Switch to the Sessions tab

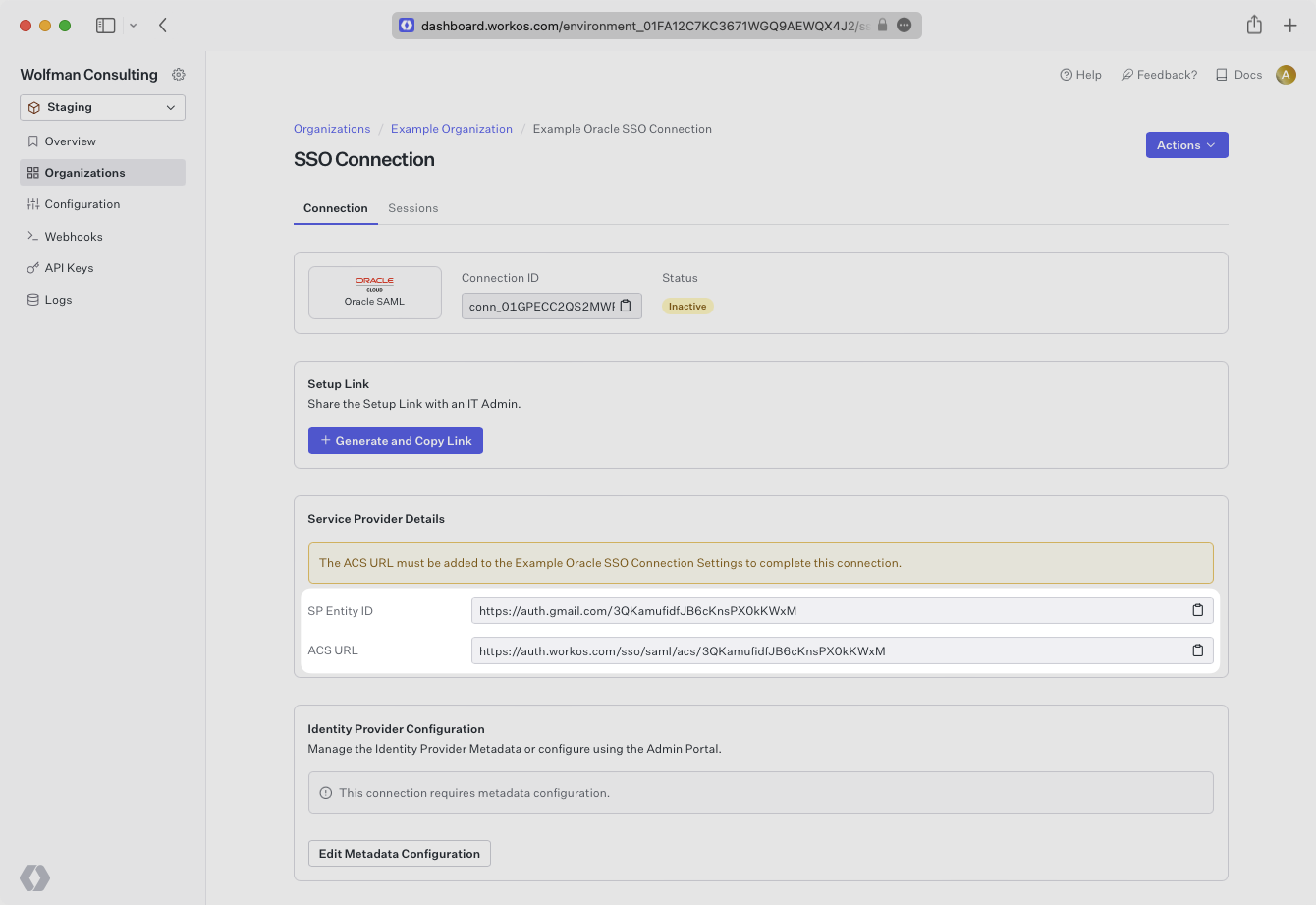[x=412, y=208]
